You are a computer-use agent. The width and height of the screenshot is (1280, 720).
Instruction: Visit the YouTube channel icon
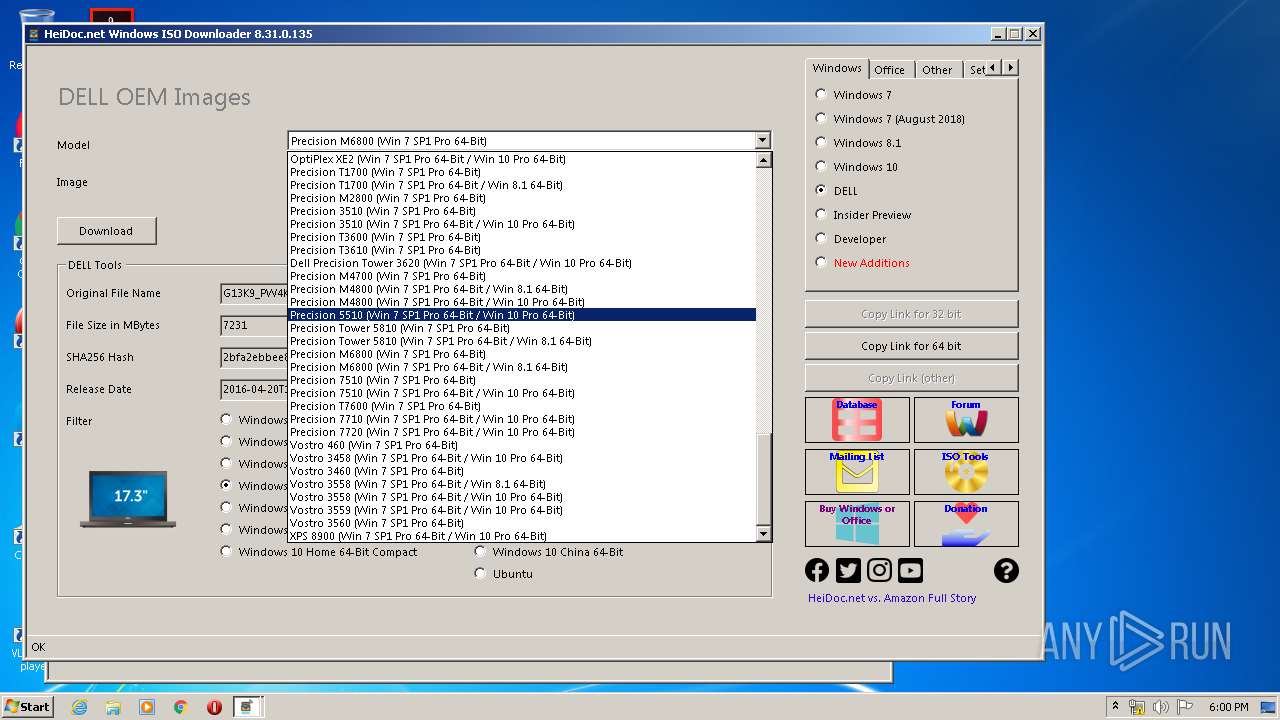point(910,570)
